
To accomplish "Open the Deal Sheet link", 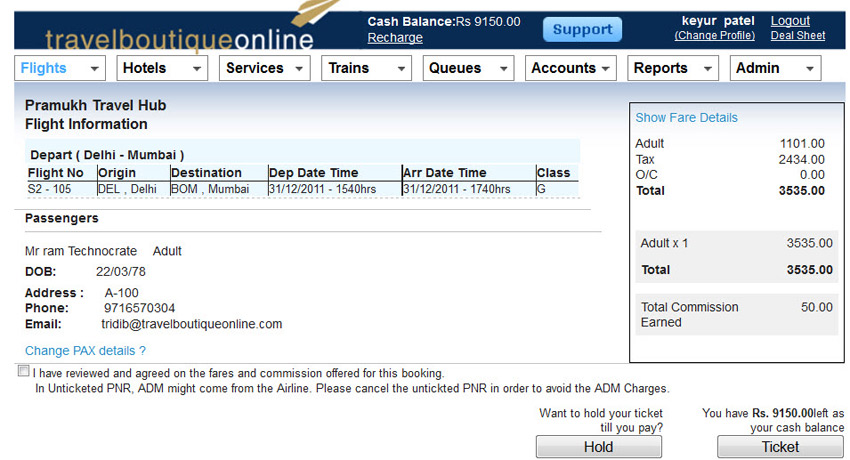I will tap(797, 36).
